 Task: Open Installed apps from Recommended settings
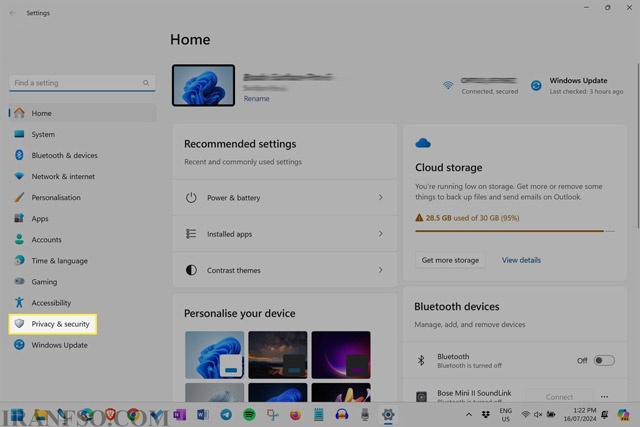pos(284,234)
